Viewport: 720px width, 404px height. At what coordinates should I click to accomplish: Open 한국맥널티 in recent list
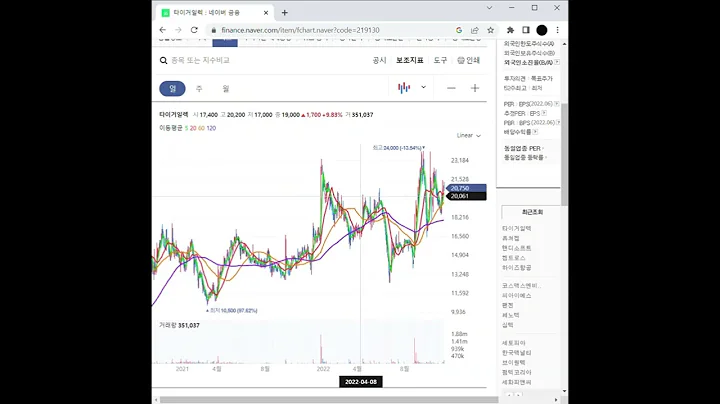coord(517,353)
